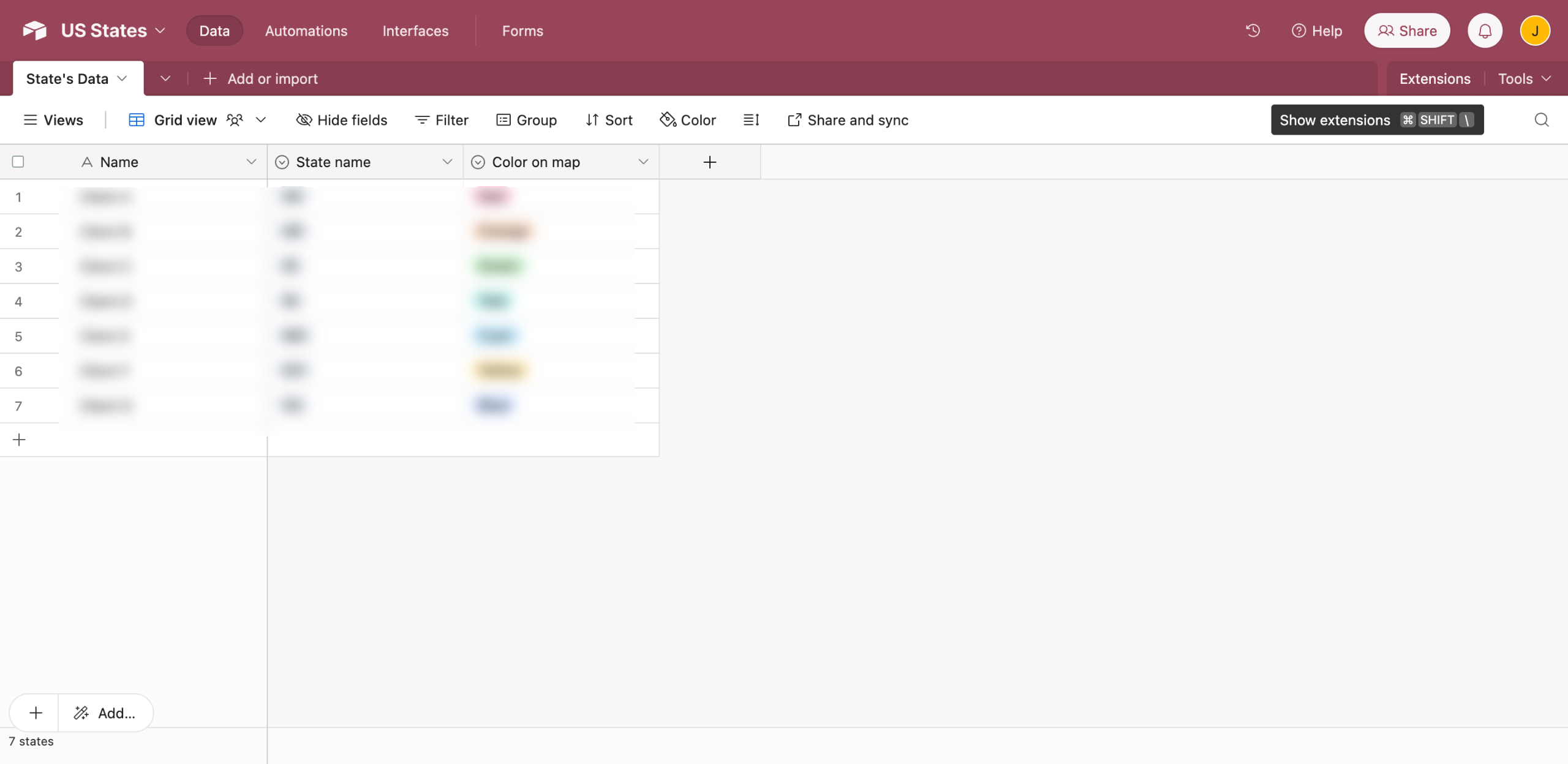Click Color on map field type icon
1568x764 pixels.
(478, 162)
